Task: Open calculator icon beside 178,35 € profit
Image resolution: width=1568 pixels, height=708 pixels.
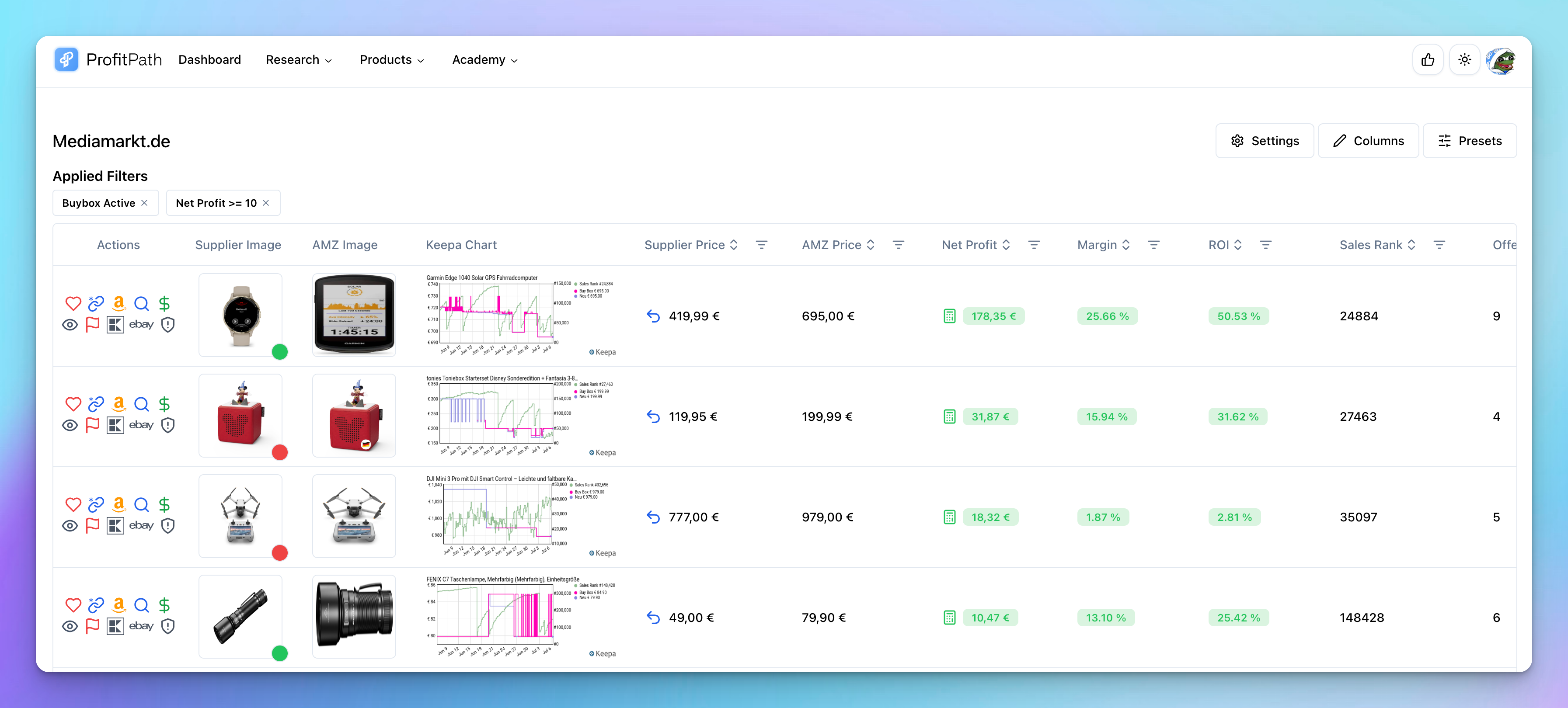Action: point(950,316)
